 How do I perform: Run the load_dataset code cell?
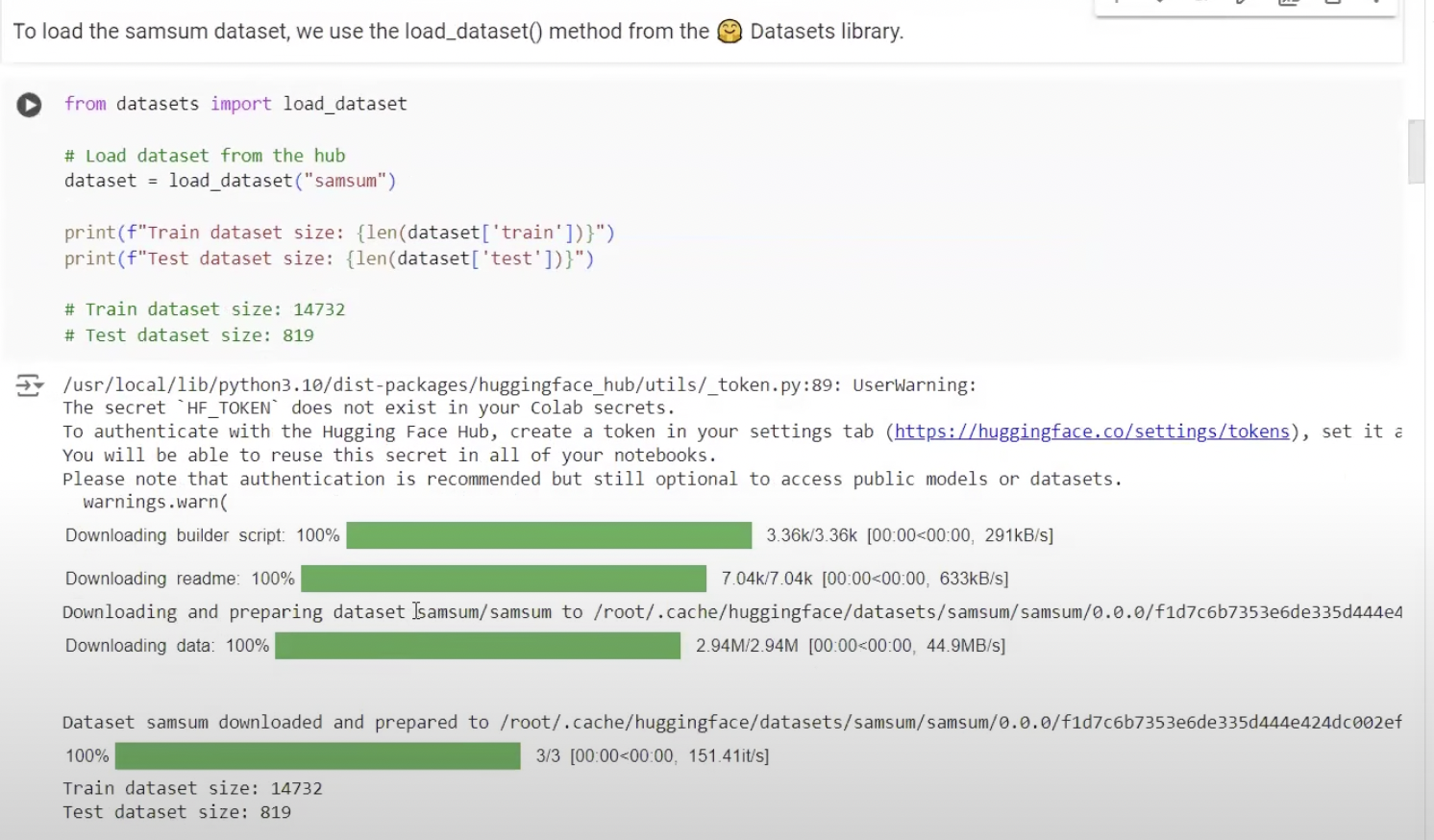coord(29,105)
